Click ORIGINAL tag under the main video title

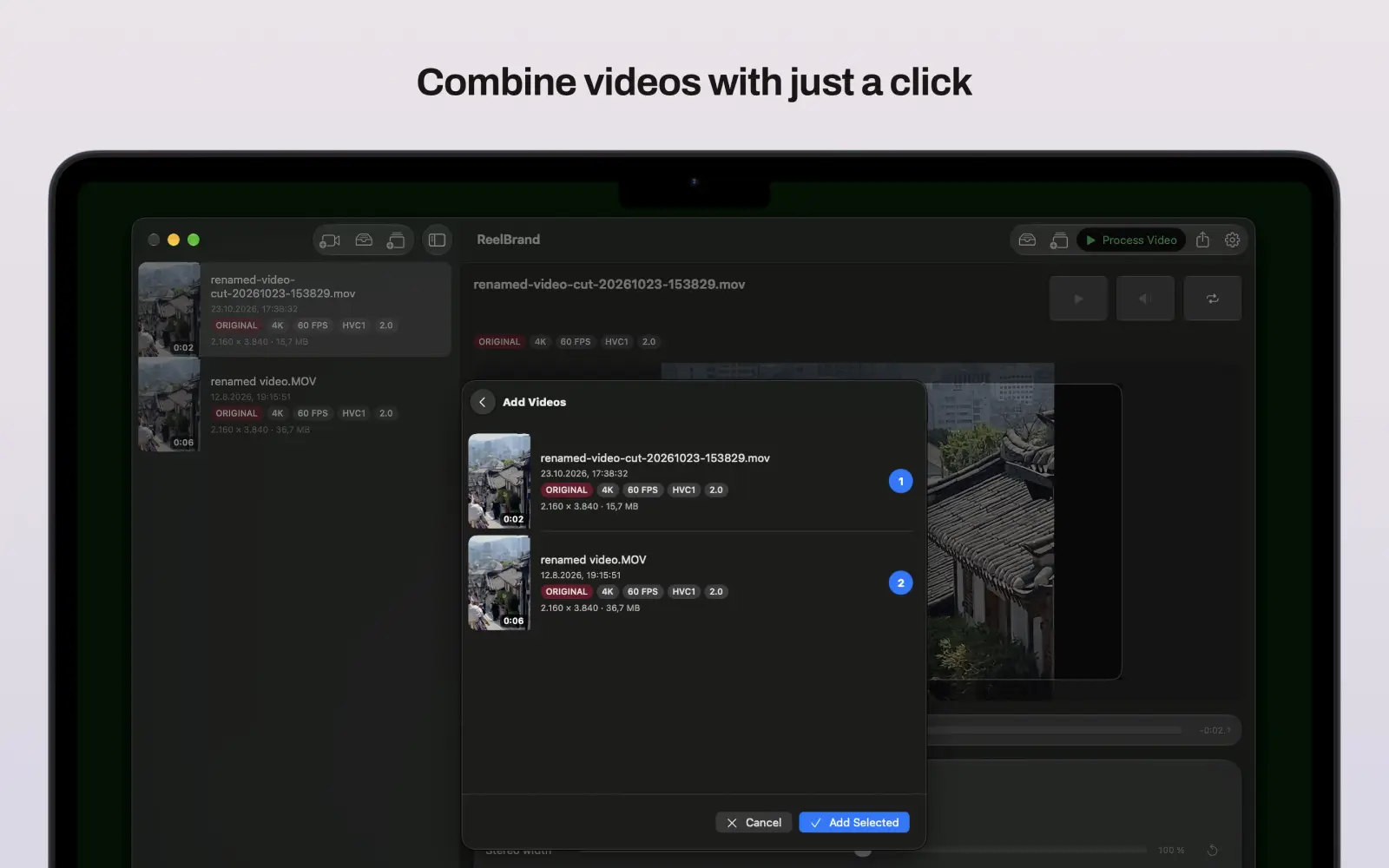(499, 342)
